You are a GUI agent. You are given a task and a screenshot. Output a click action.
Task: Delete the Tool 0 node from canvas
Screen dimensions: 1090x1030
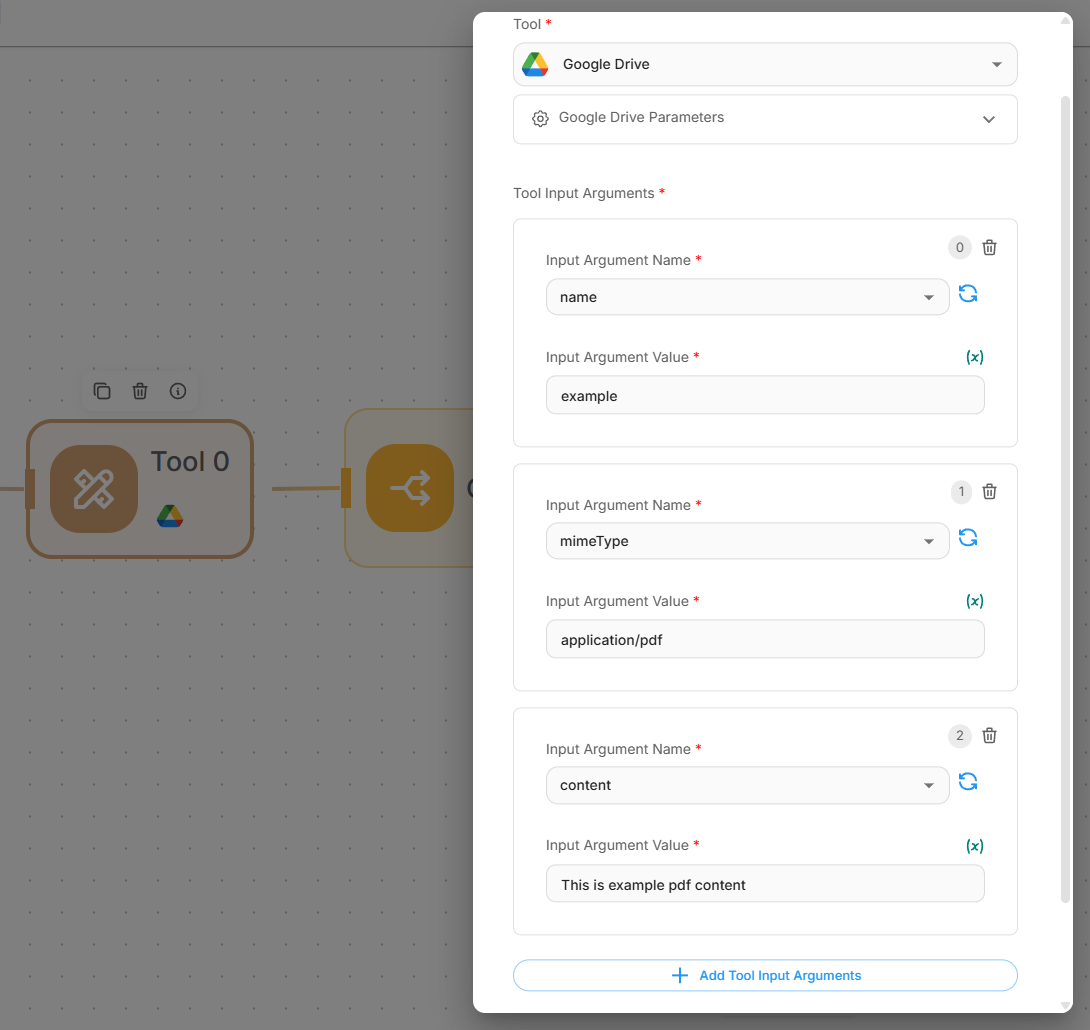click(140, 391)
